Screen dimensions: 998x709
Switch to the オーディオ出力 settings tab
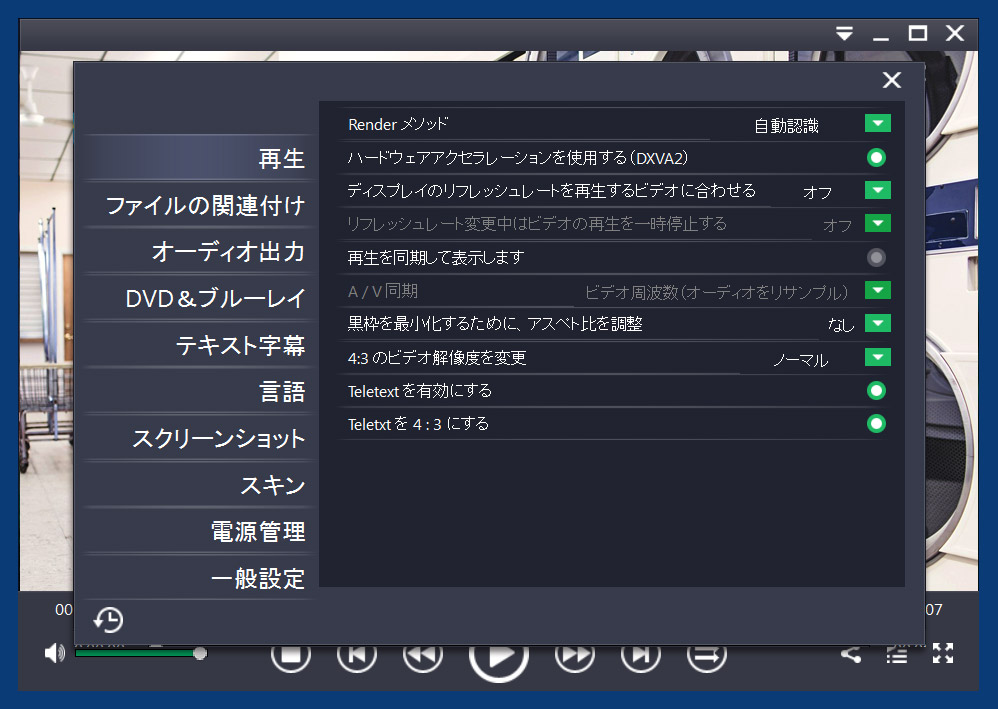228,252
